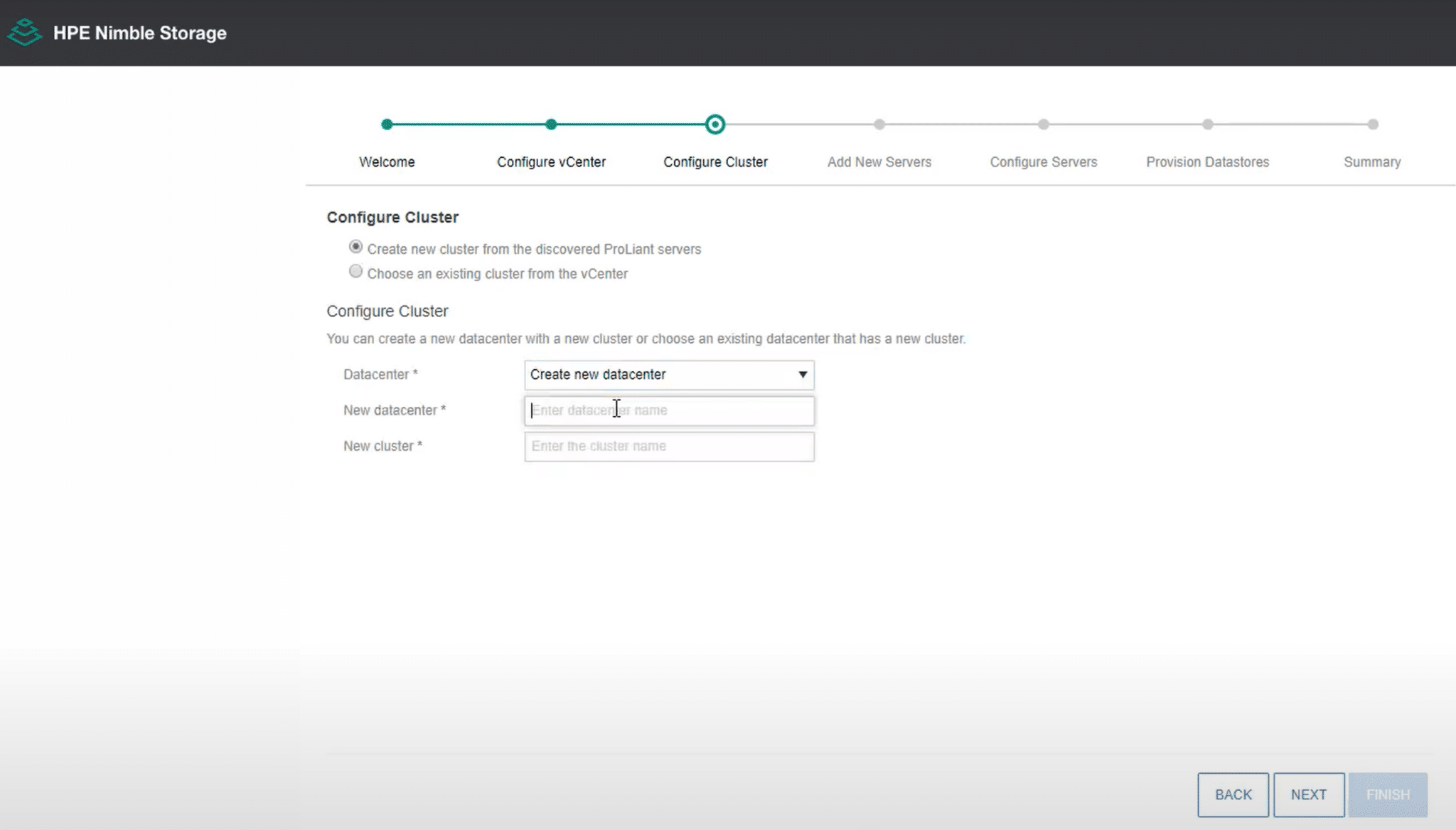The image size is (1456, 830).
Task: Click the 'New datacenter *' field label
Action: click(395, 410)
